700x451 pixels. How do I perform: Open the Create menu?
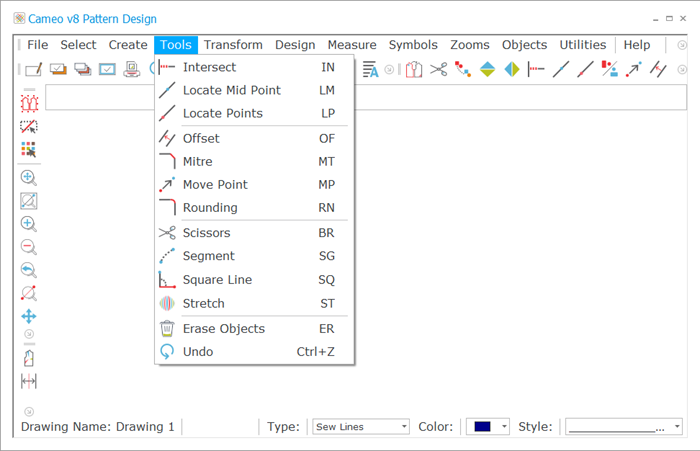tap(128, 45)
